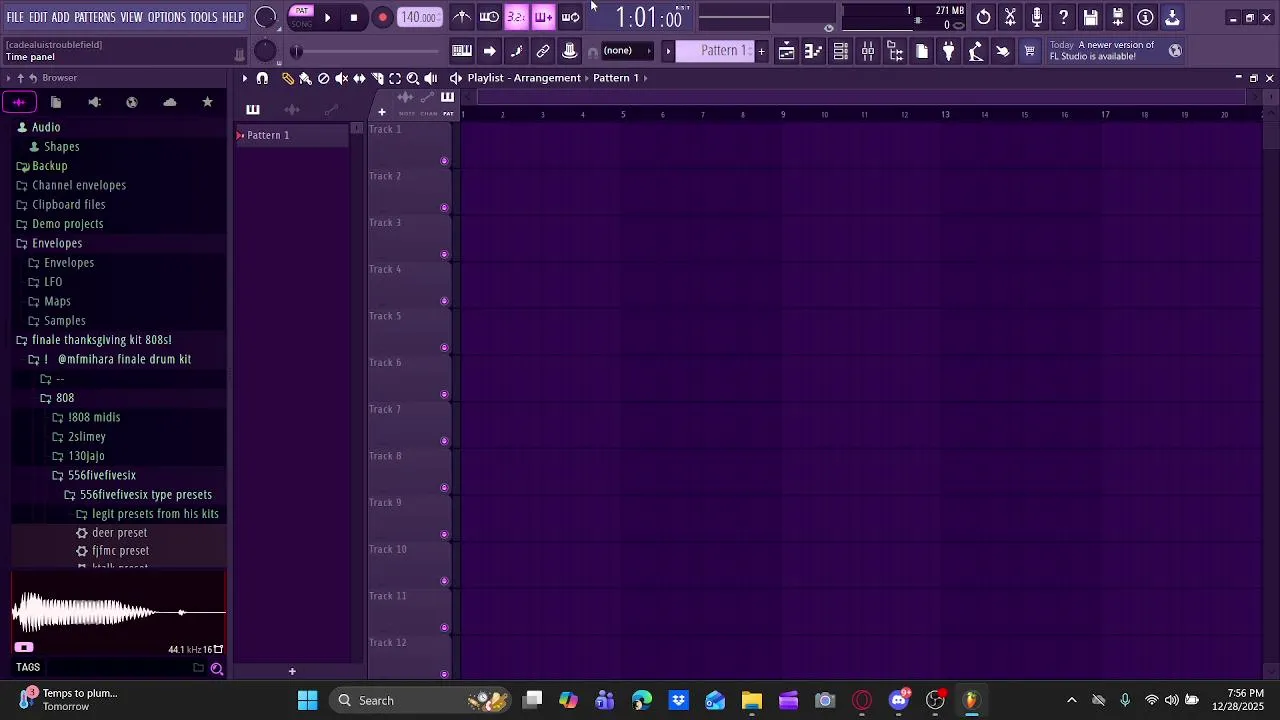Select the Zoom magnifier tool in playlist
Screen dimensions: 1280x720
click(x=413, y=78)
